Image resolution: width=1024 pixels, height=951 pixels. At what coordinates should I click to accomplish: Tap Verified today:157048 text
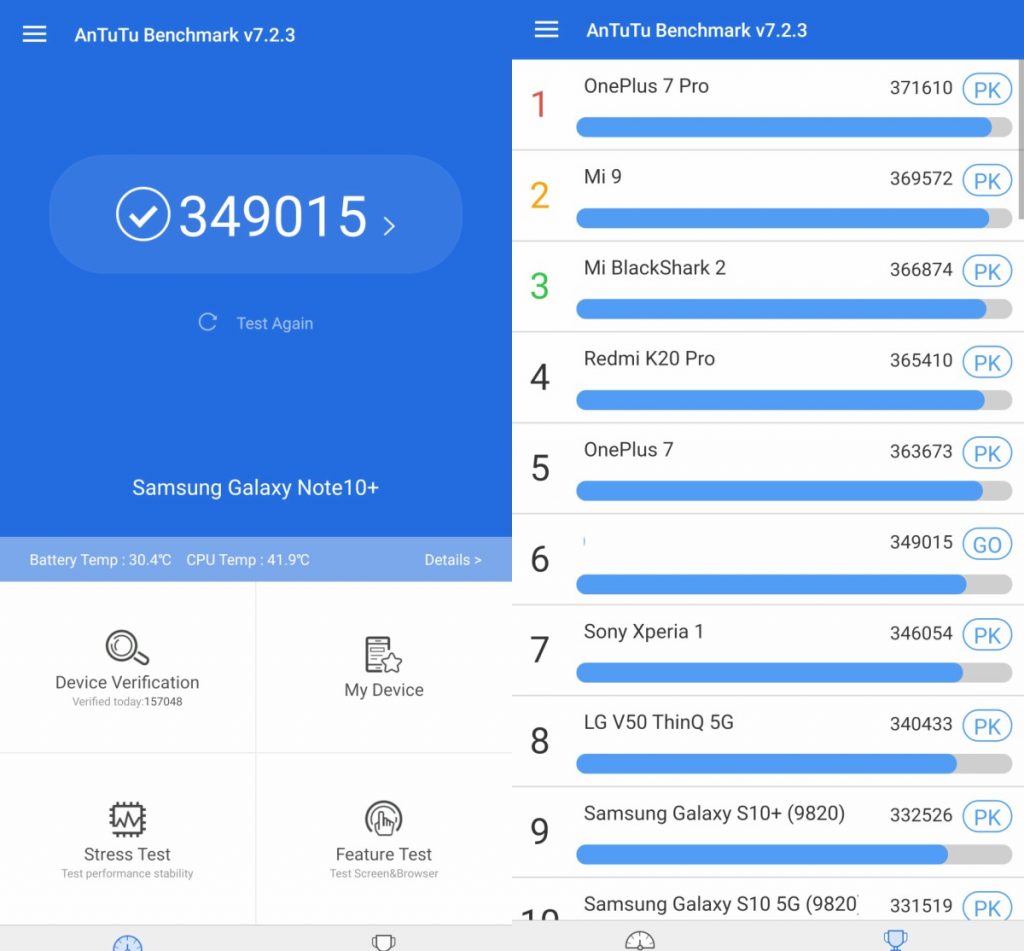point(127,701)
